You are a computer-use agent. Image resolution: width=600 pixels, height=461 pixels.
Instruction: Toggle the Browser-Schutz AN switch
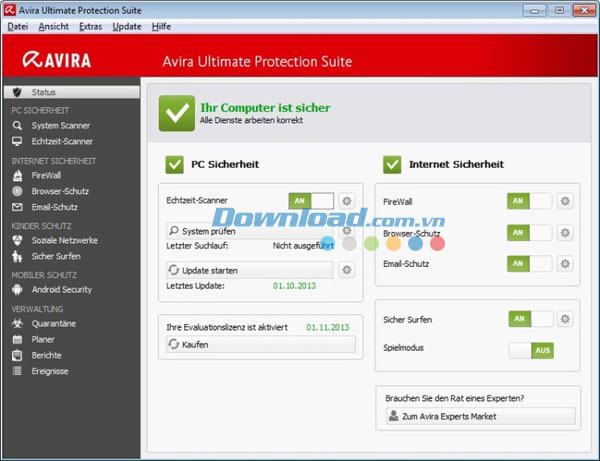point(530,233)
